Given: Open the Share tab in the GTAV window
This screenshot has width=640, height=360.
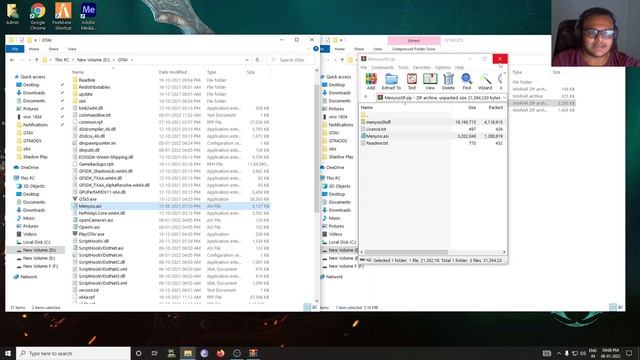Looking at the screenshot, I should [53, 49].
